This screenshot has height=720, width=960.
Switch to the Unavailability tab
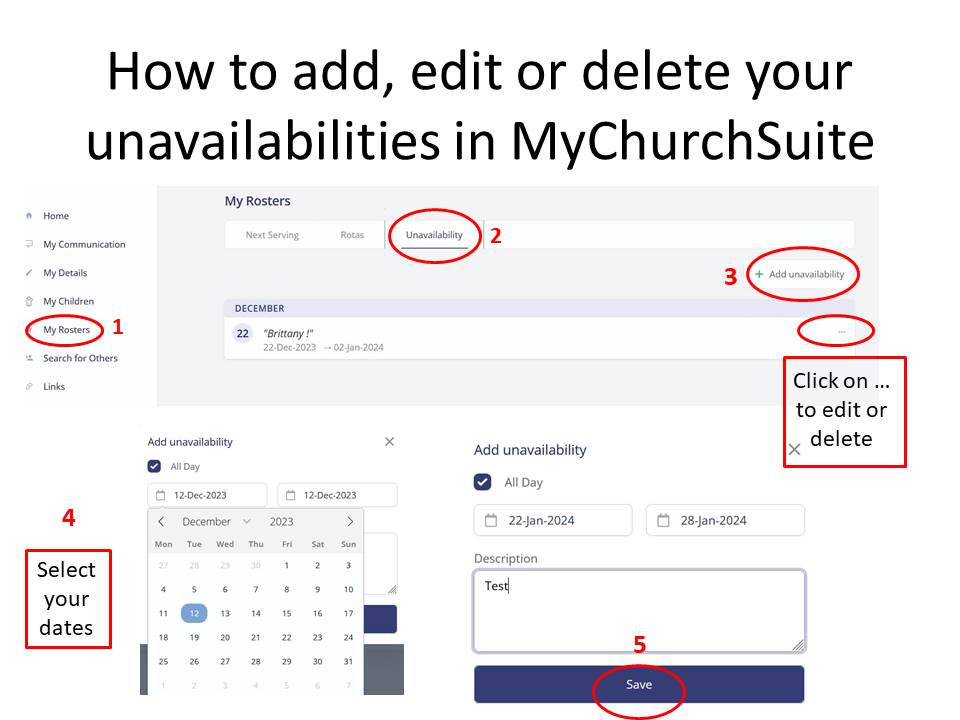434,234
